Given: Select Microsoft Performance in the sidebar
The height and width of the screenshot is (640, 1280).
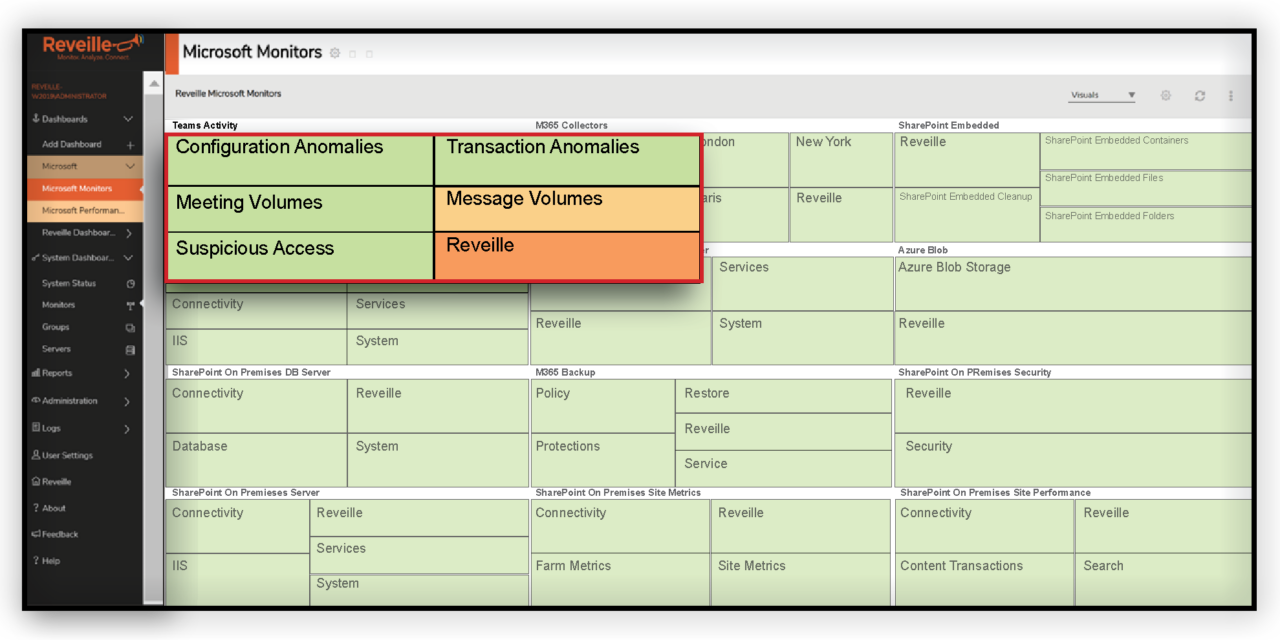Looking at the screenshot, I should (x=83, y=211).
